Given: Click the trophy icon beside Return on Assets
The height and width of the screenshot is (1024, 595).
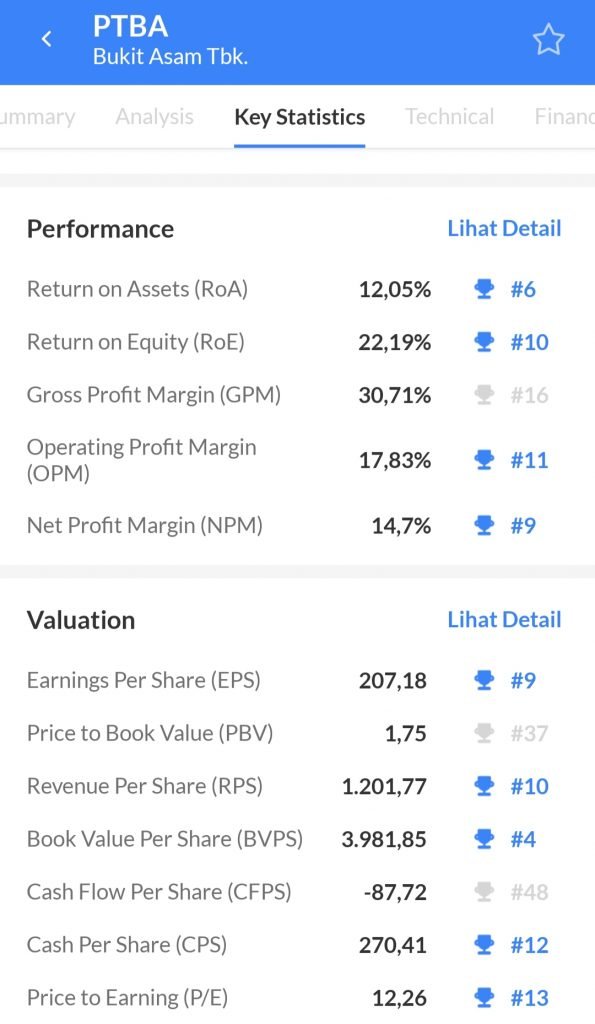Looking at the screenshot, I should point(484,289).
